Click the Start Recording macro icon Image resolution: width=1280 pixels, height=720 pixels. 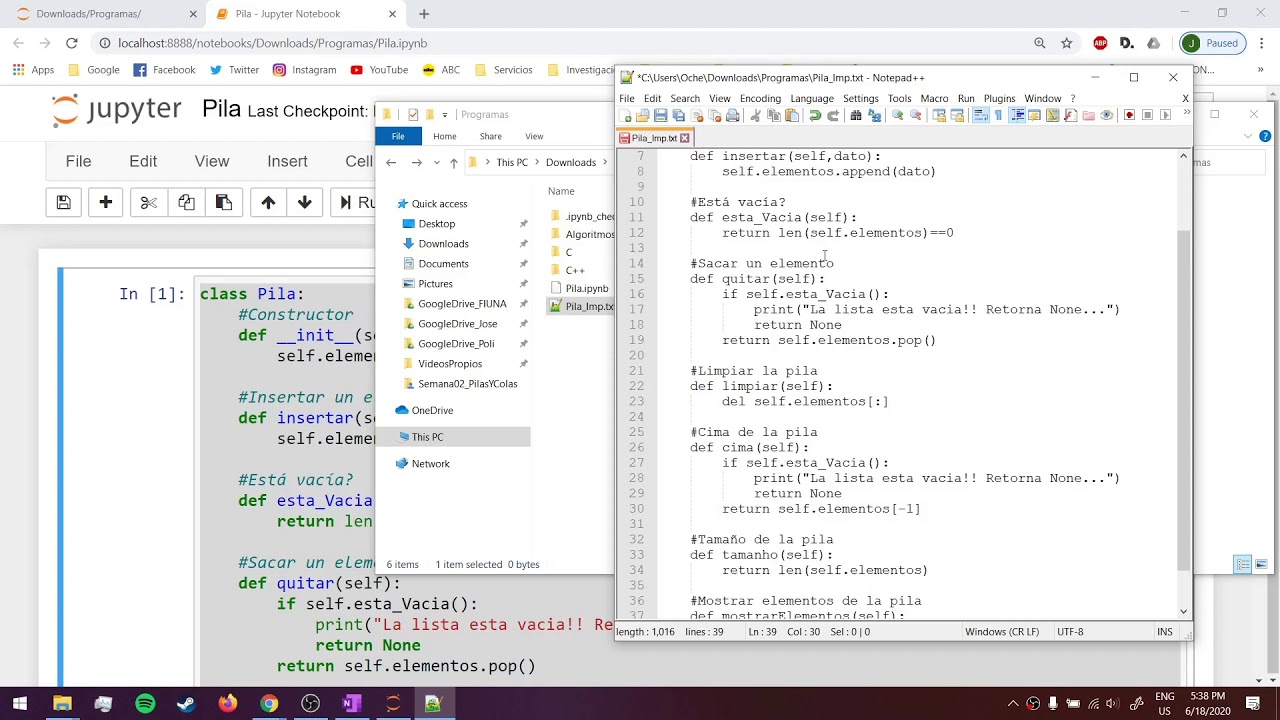1129,115
